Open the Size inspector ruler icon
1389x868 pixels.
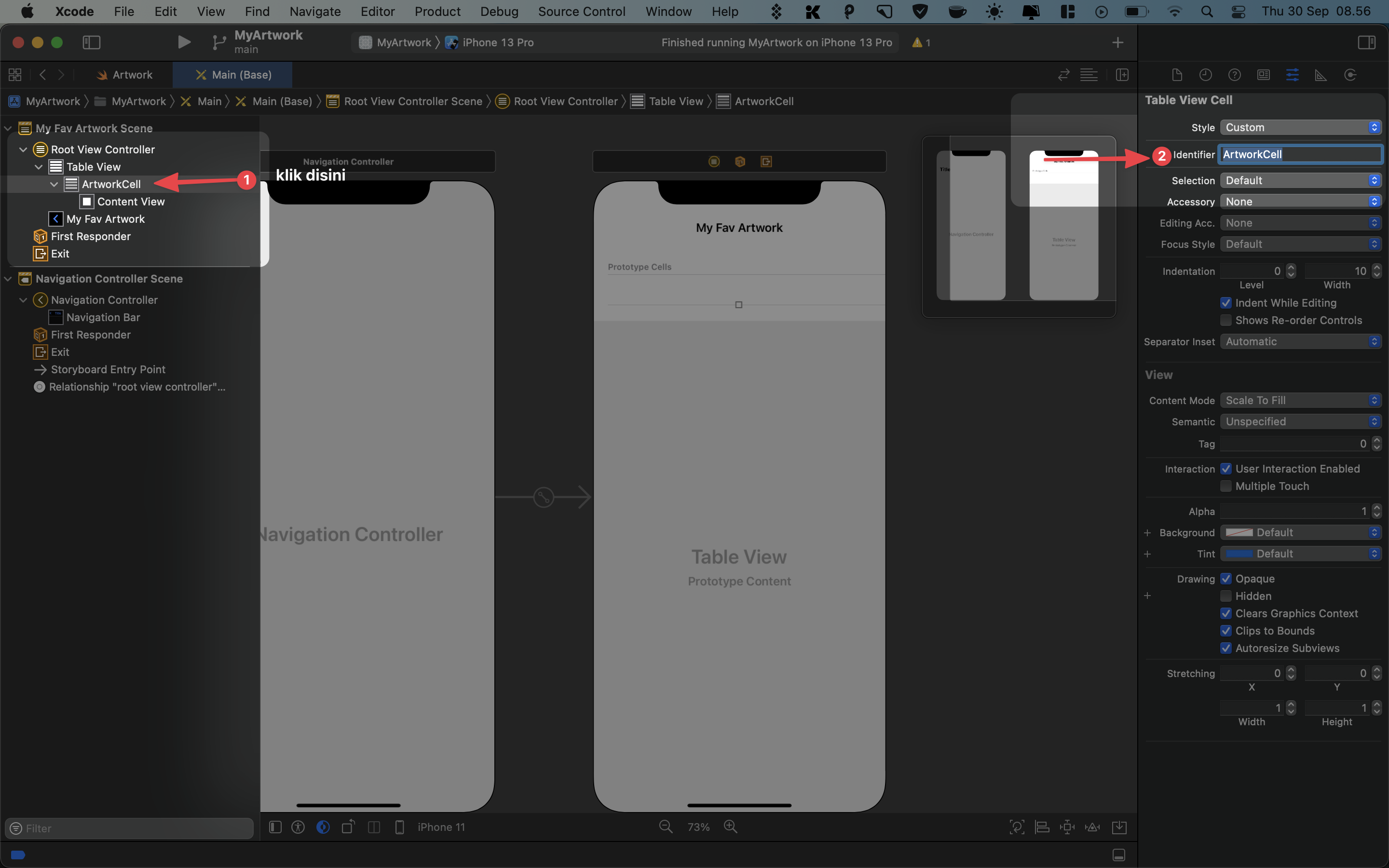coord(1321,75)
